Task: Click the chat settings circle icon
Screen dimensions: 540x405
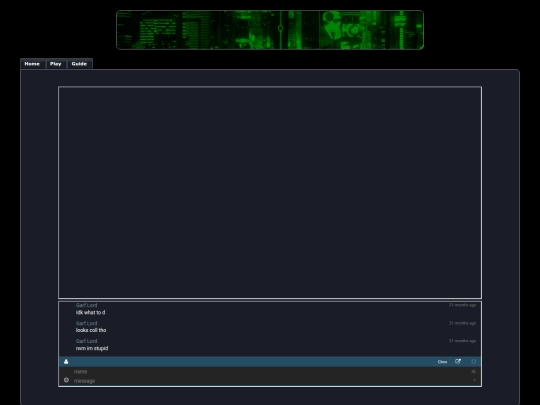Action: pos(474,362)
